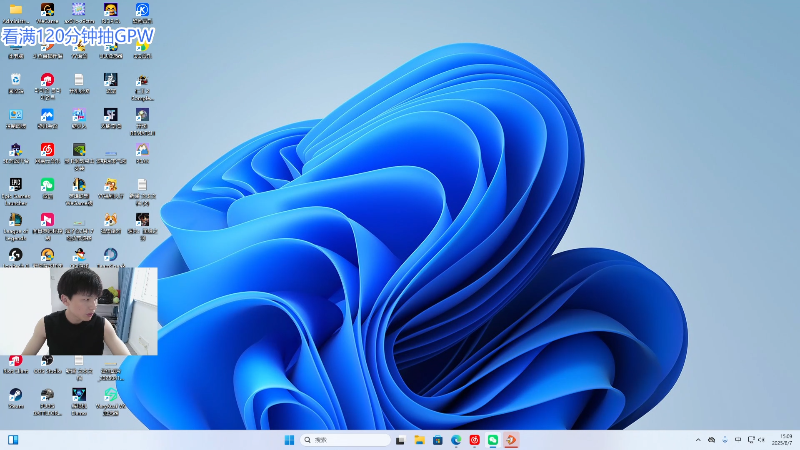This screenshot has height=450, width=800.
Task: Switch to the orange streaming app on taskbar
Action: pyautogui.click(x=511, y=440)
